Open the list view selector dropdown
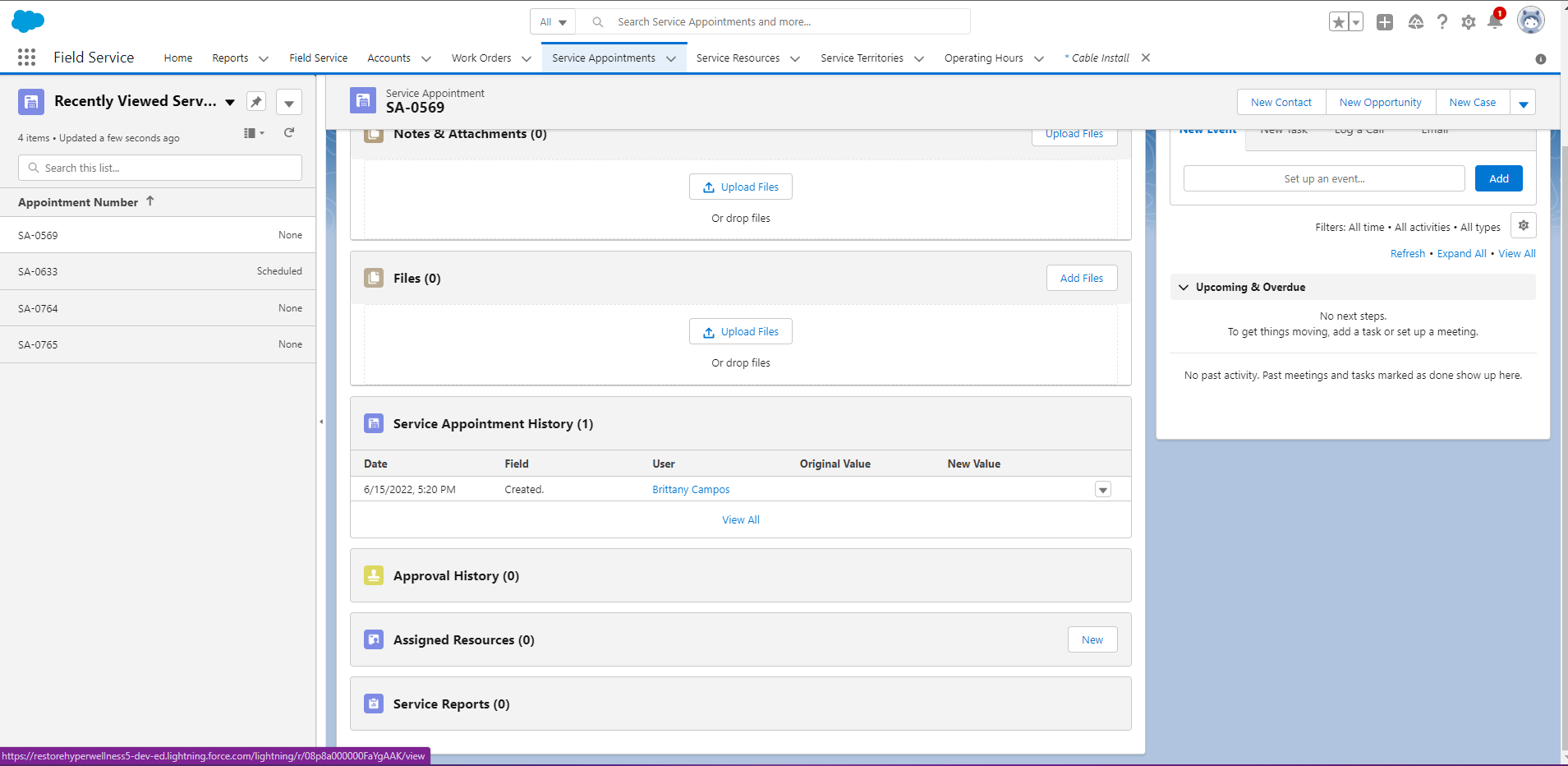Viewport: 1568px width, 766px height. (230, 102)
